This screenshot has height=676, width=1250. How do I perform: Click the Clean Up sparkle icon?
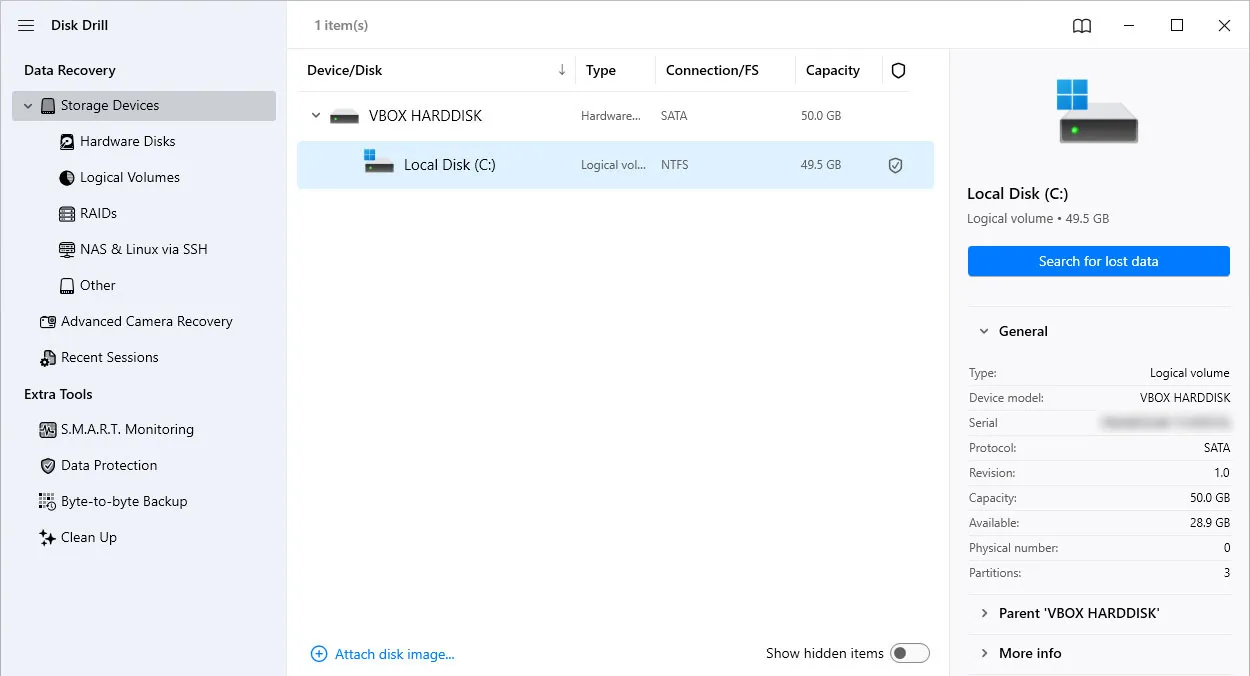pos(47,538)
